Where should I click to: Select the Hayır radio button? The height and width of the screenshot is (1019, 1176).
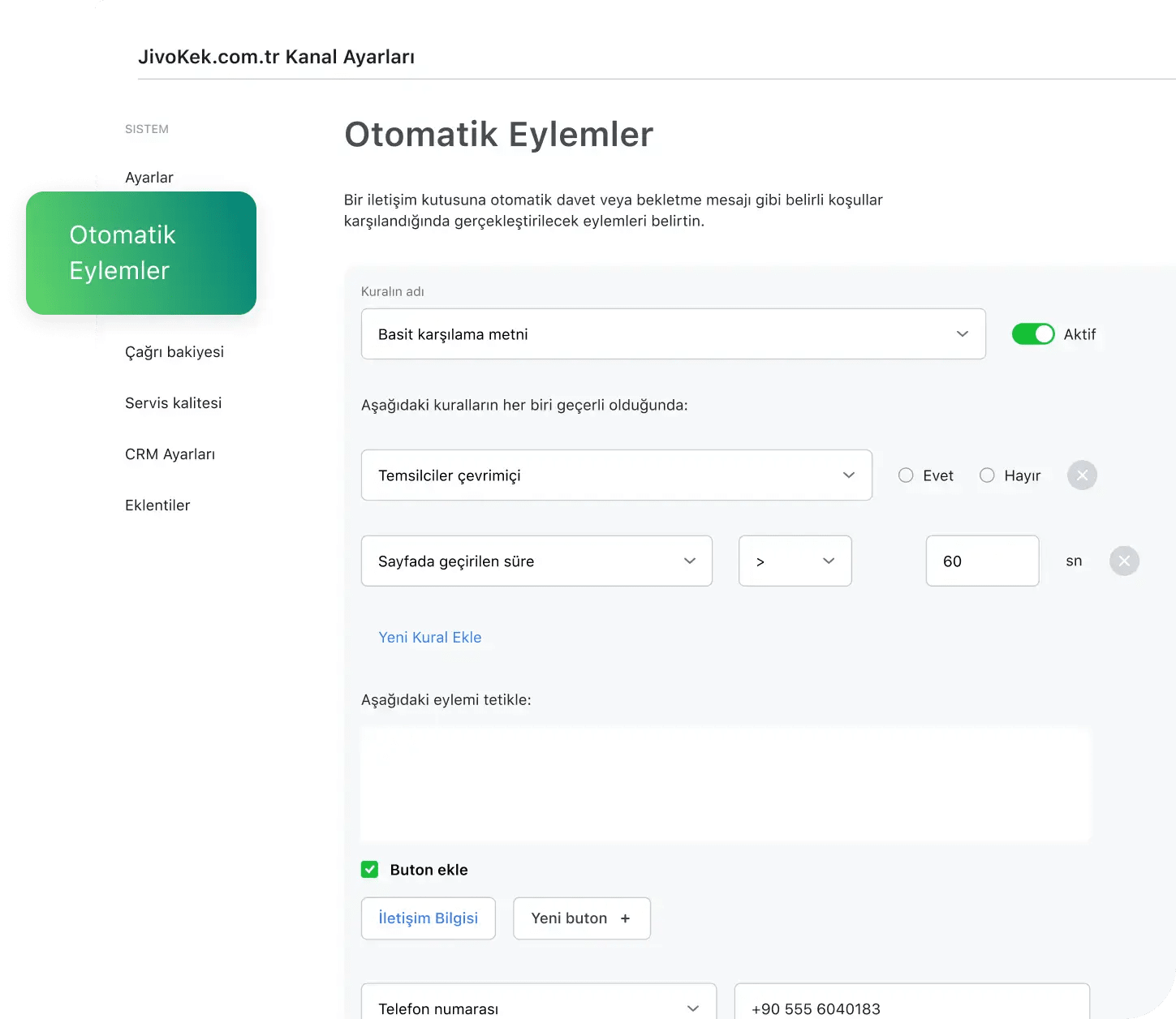pos(987,475)
